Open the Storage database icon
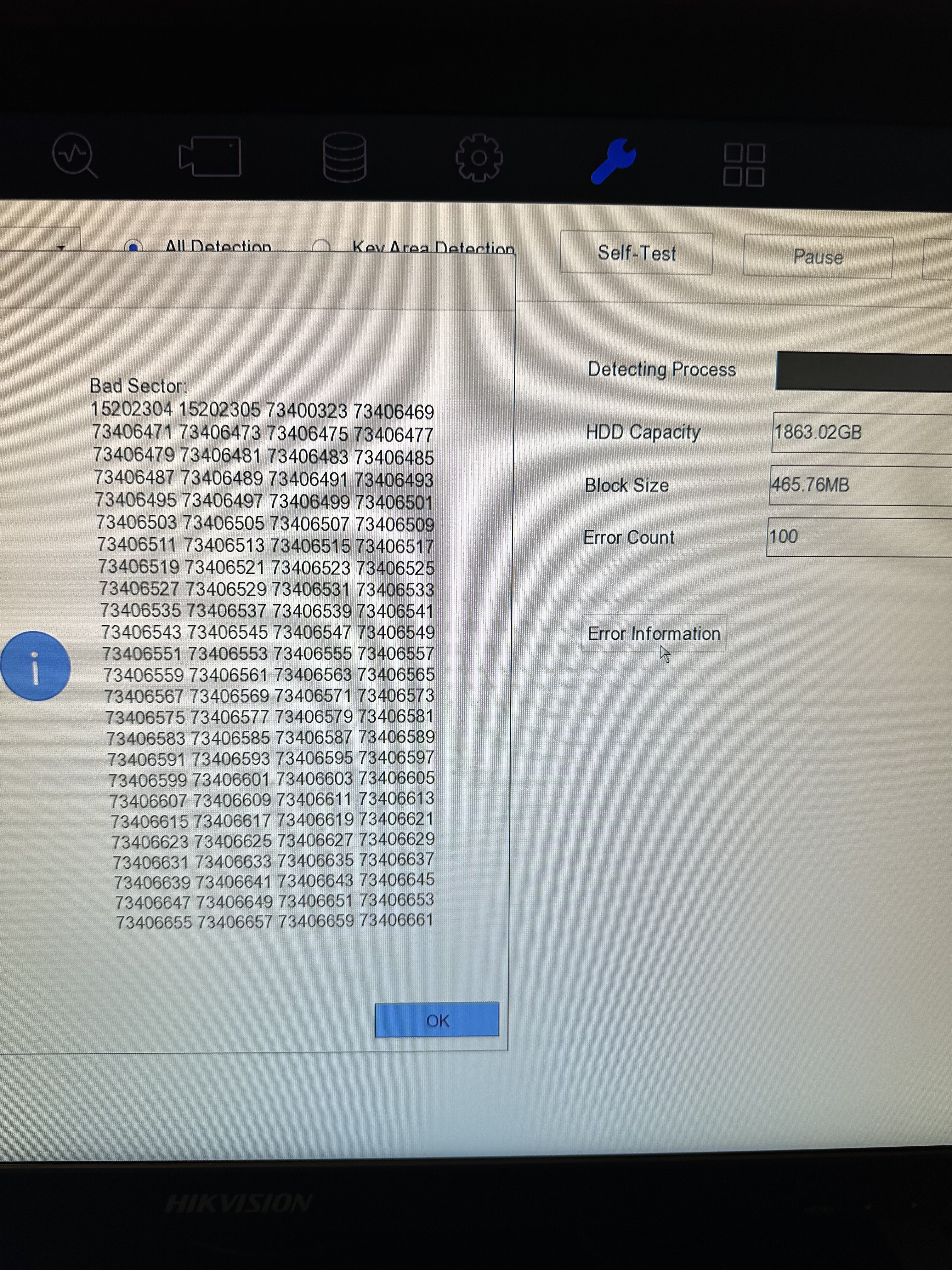The image size is (952, 1270). (x=344, y=157)
